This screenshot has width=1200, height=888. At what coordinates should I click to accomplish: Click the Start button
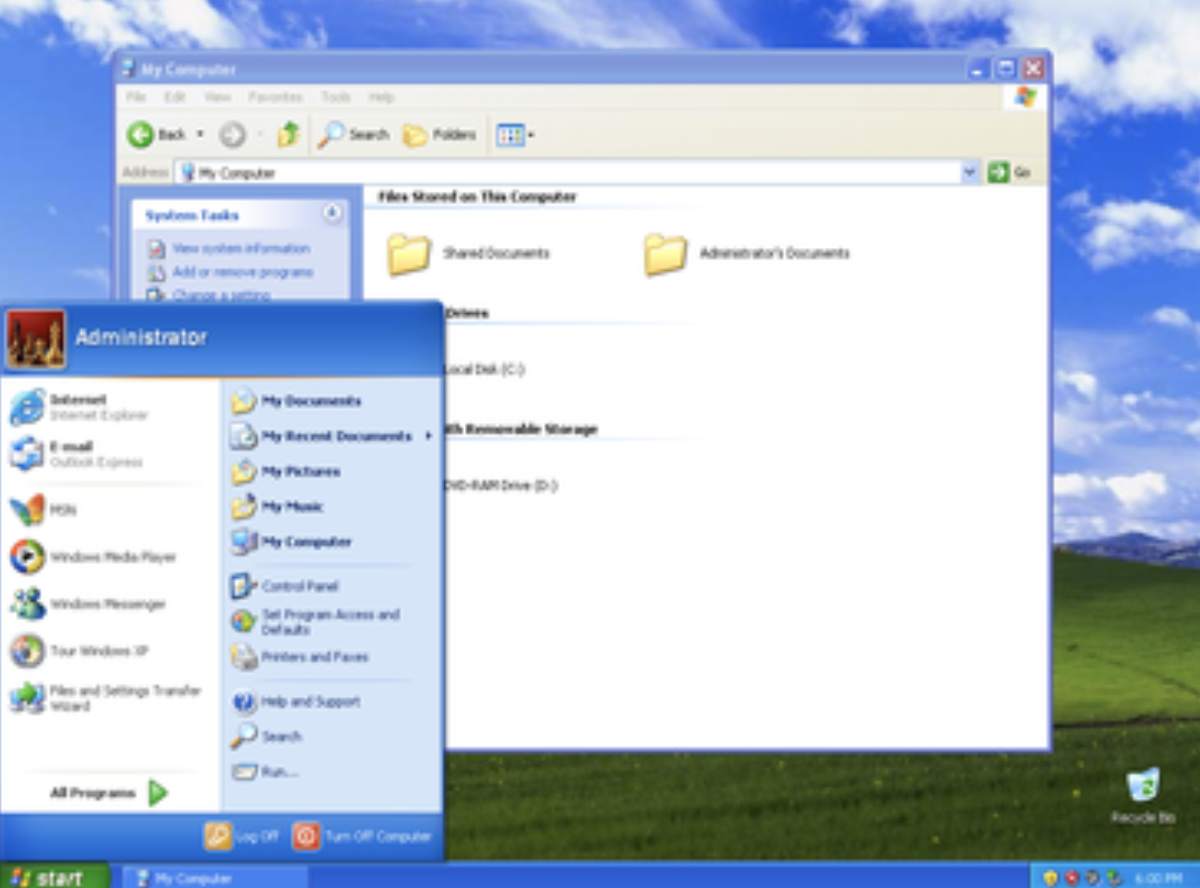[55, 877]
